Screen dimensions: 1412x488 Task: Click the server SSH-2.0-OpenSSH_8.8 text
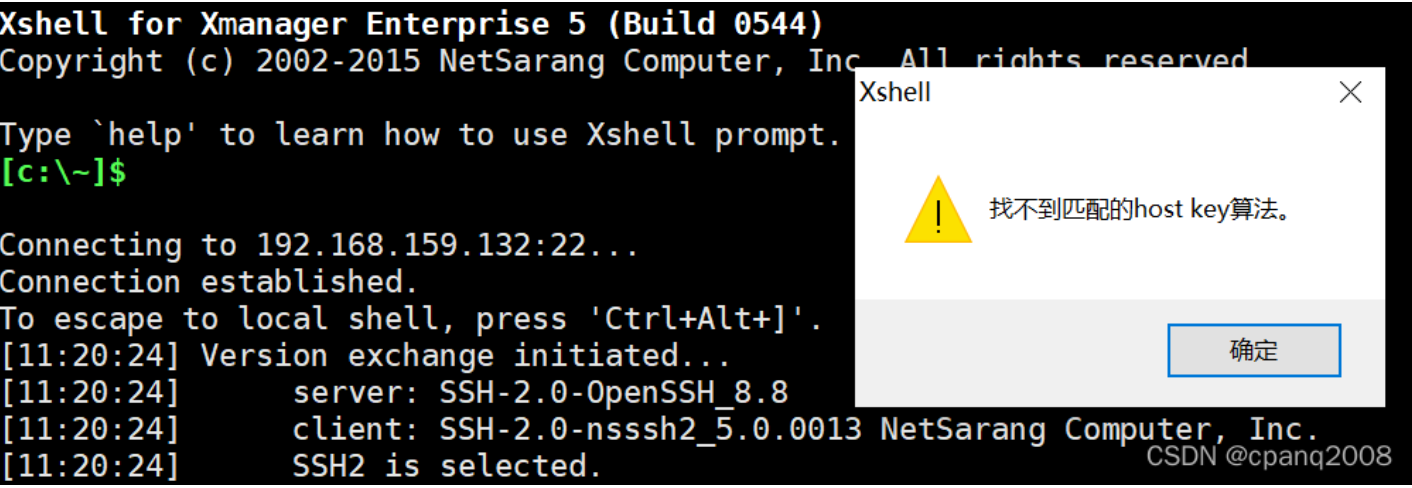[614, 393]
